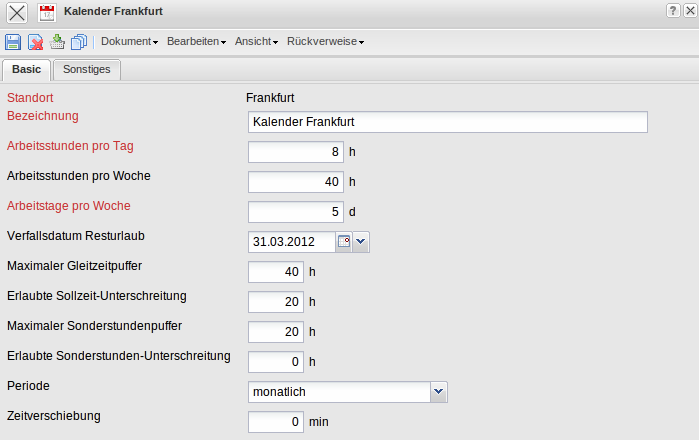The width and height of the screenshot is (699, 440).
Task: Switch to the Sonstiges tab
Action: [87, 70]
